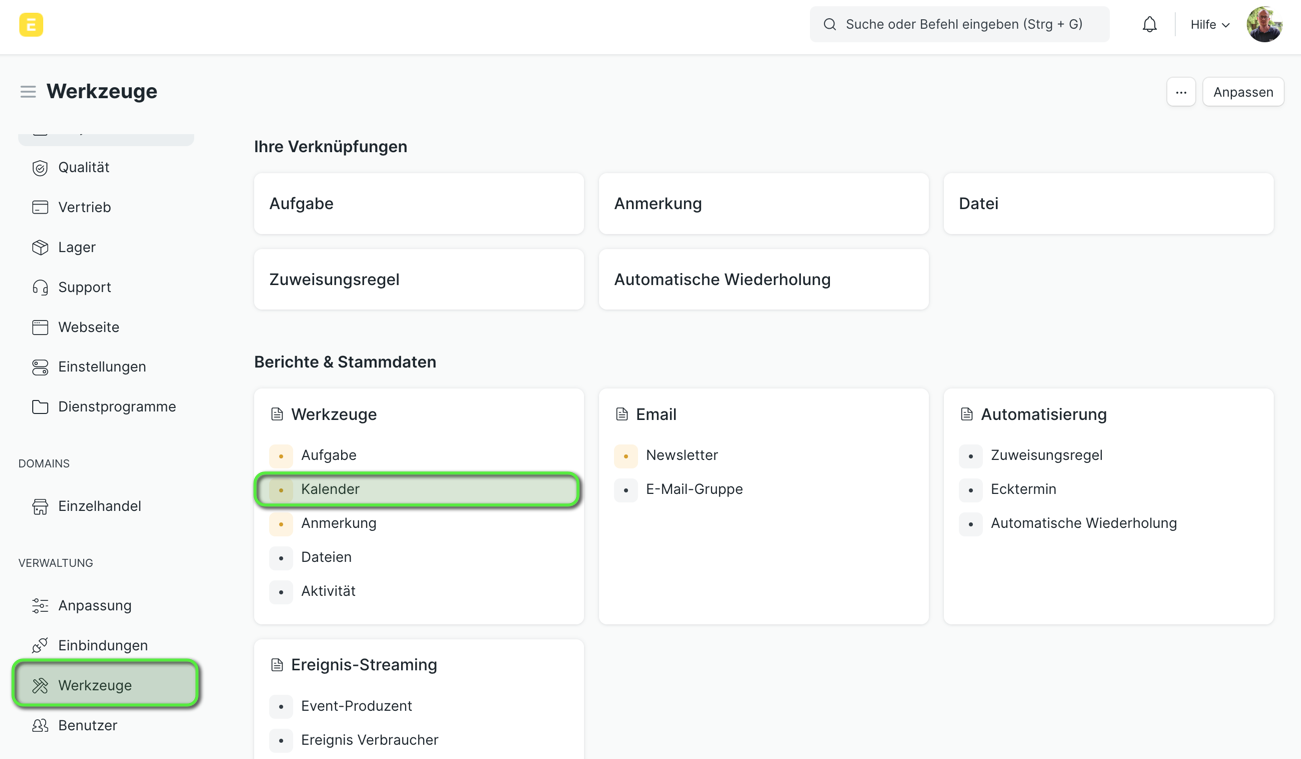Image resolution: width=1301 pixels, height=759 pixels.
Task: Click the Einbindungen plug icon
Action: tap(40, 646)
